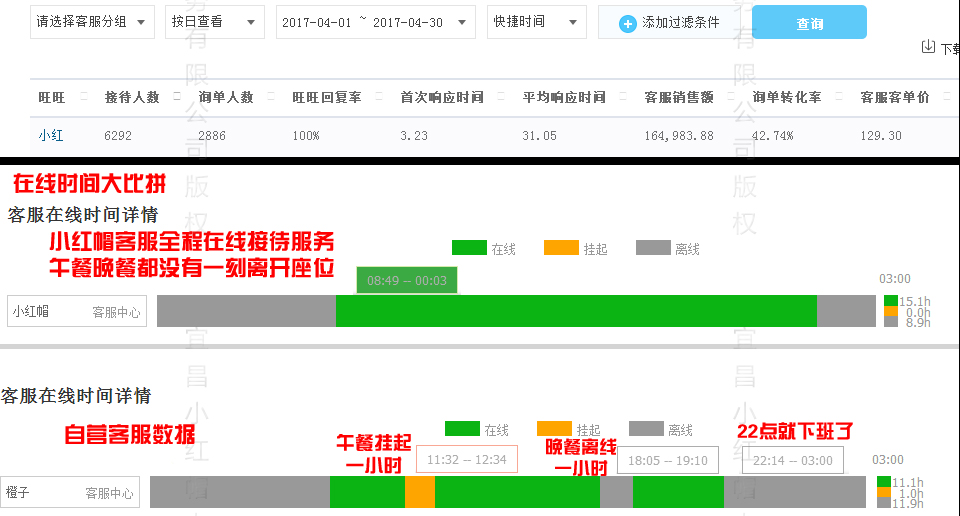This screenshot has height=516, width=960.
Task: Click gray 离线 legend swatch in 橙子 chart
Action: 646,428
